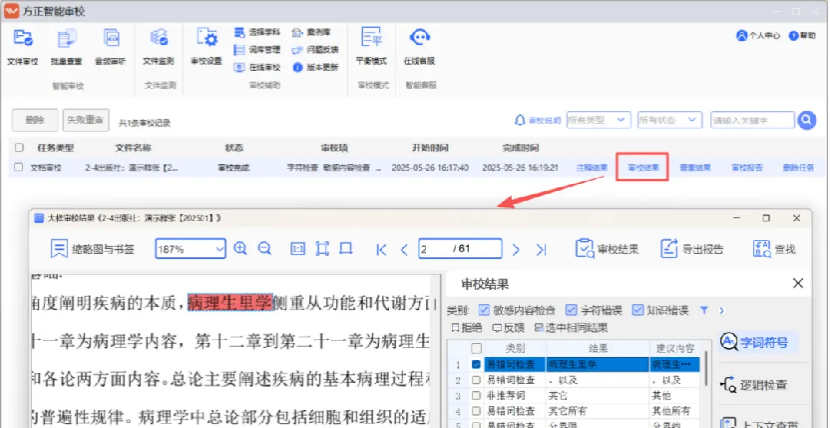Image resolution: width=830 pixels, height=428 pixels.
Task: Open 注释结果 link
Action: [591, 168]
